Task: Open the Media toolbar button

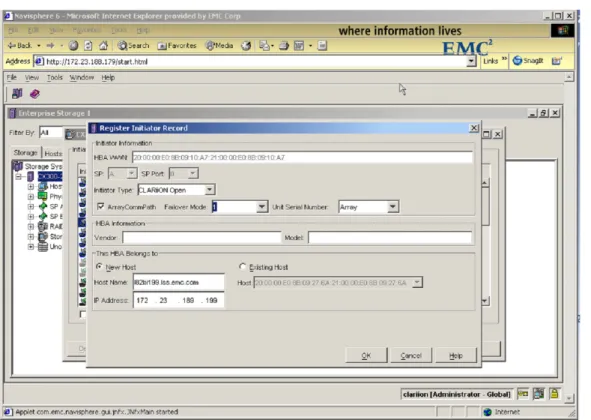Action: 219,46
